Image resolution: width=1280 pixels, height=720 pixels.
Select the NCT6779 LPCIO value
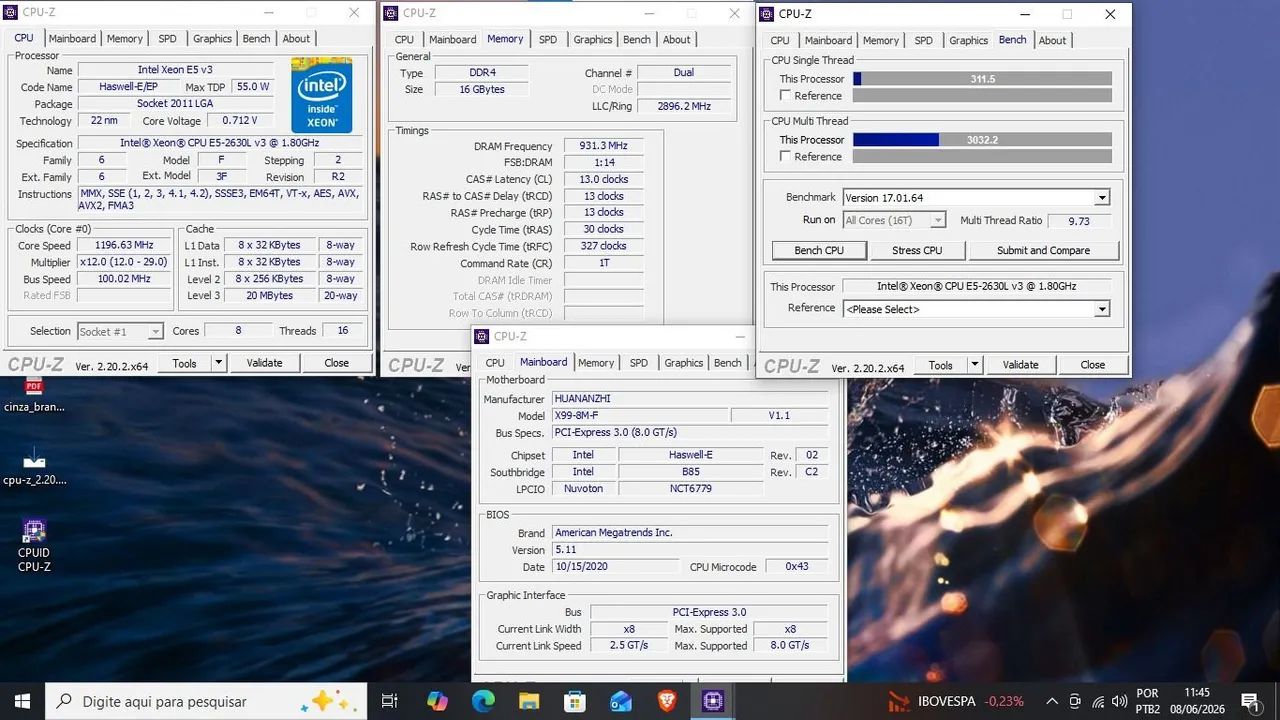[x=690, y=489]
